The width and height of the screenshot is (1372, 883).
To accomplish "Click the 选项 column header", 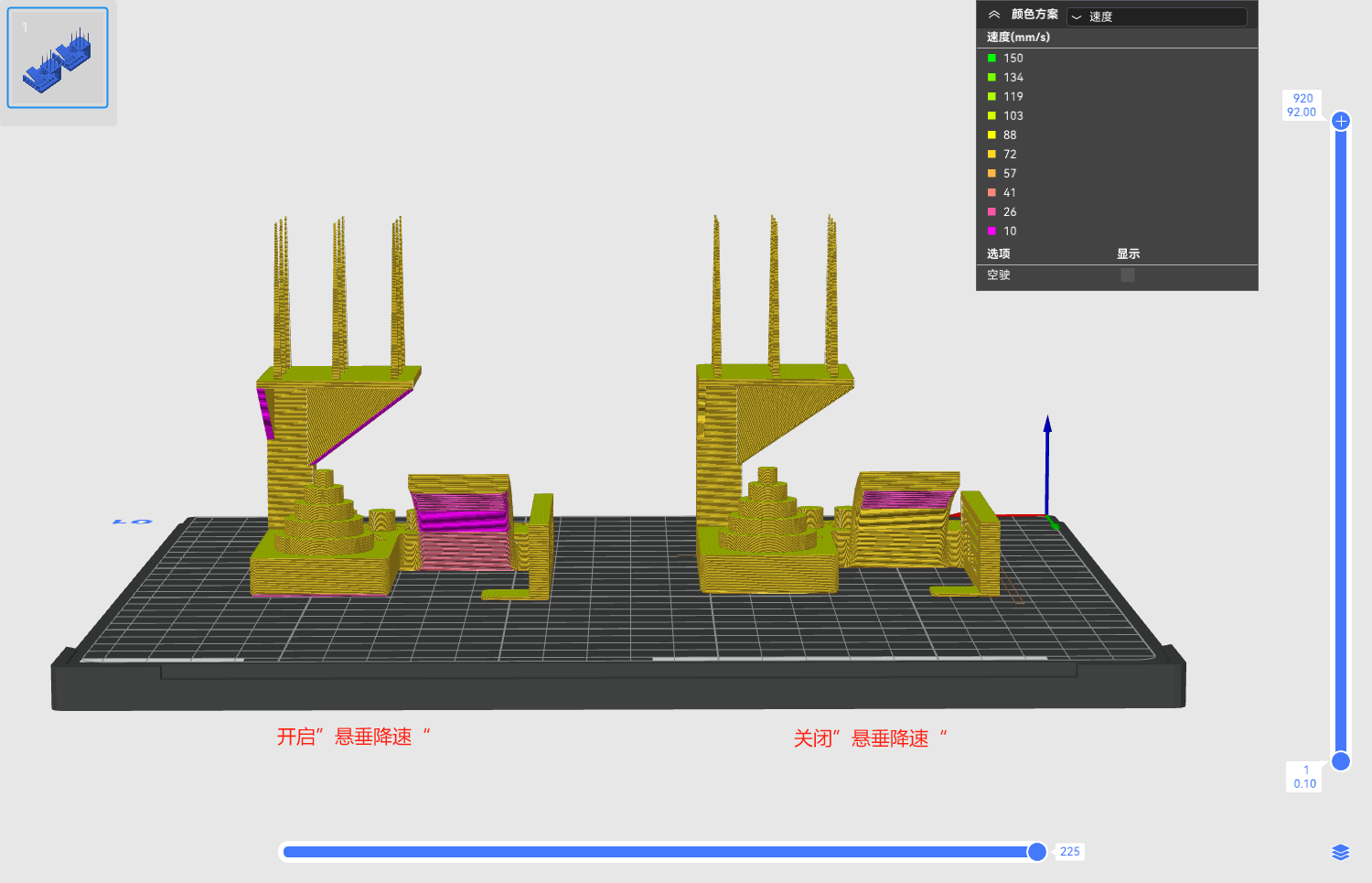I will point(998,254).
